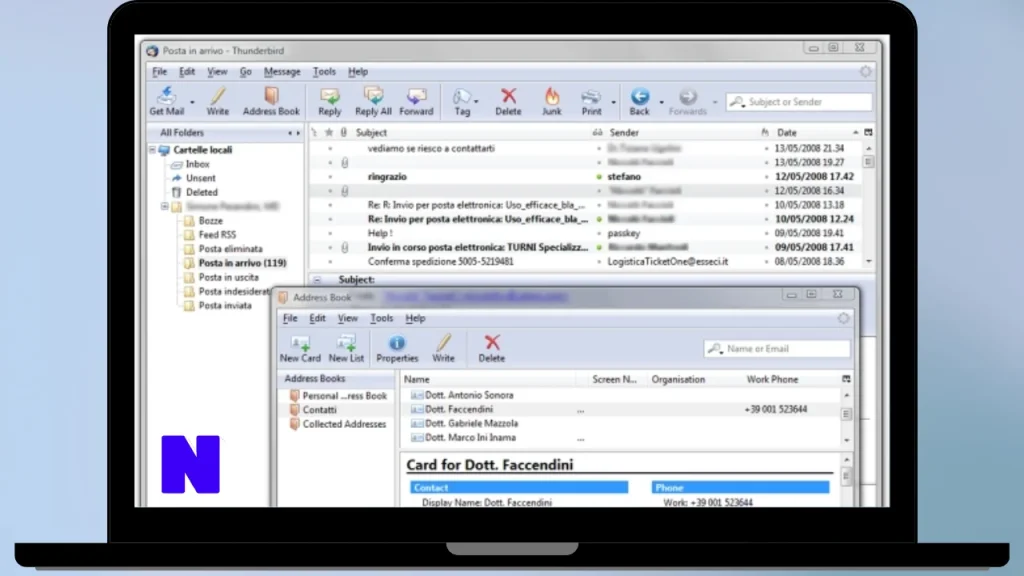Collapse the message header Subject pane
The width and height of the screenshot is (1024, 576).
[x=317, y=280]
